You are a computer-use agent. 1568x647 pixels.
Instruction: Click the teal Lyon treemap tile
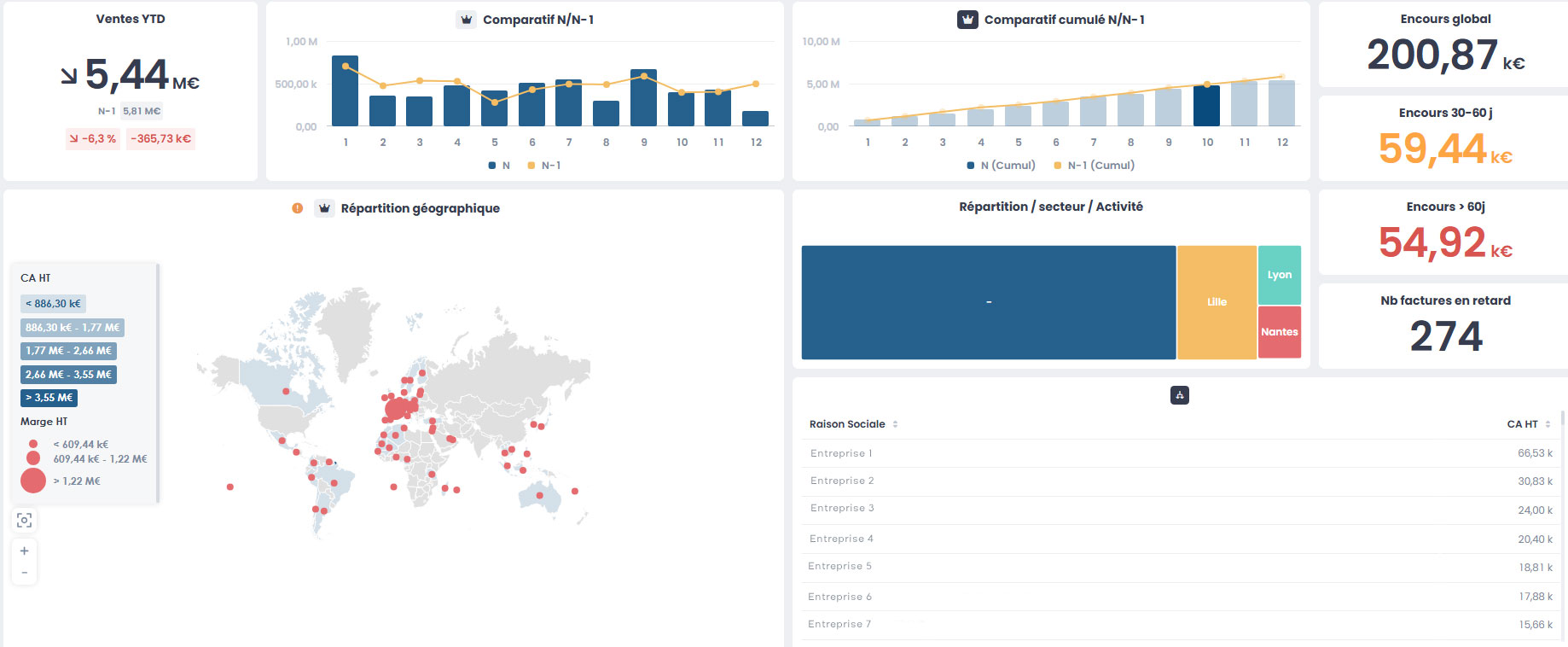tap(1280, 275)
